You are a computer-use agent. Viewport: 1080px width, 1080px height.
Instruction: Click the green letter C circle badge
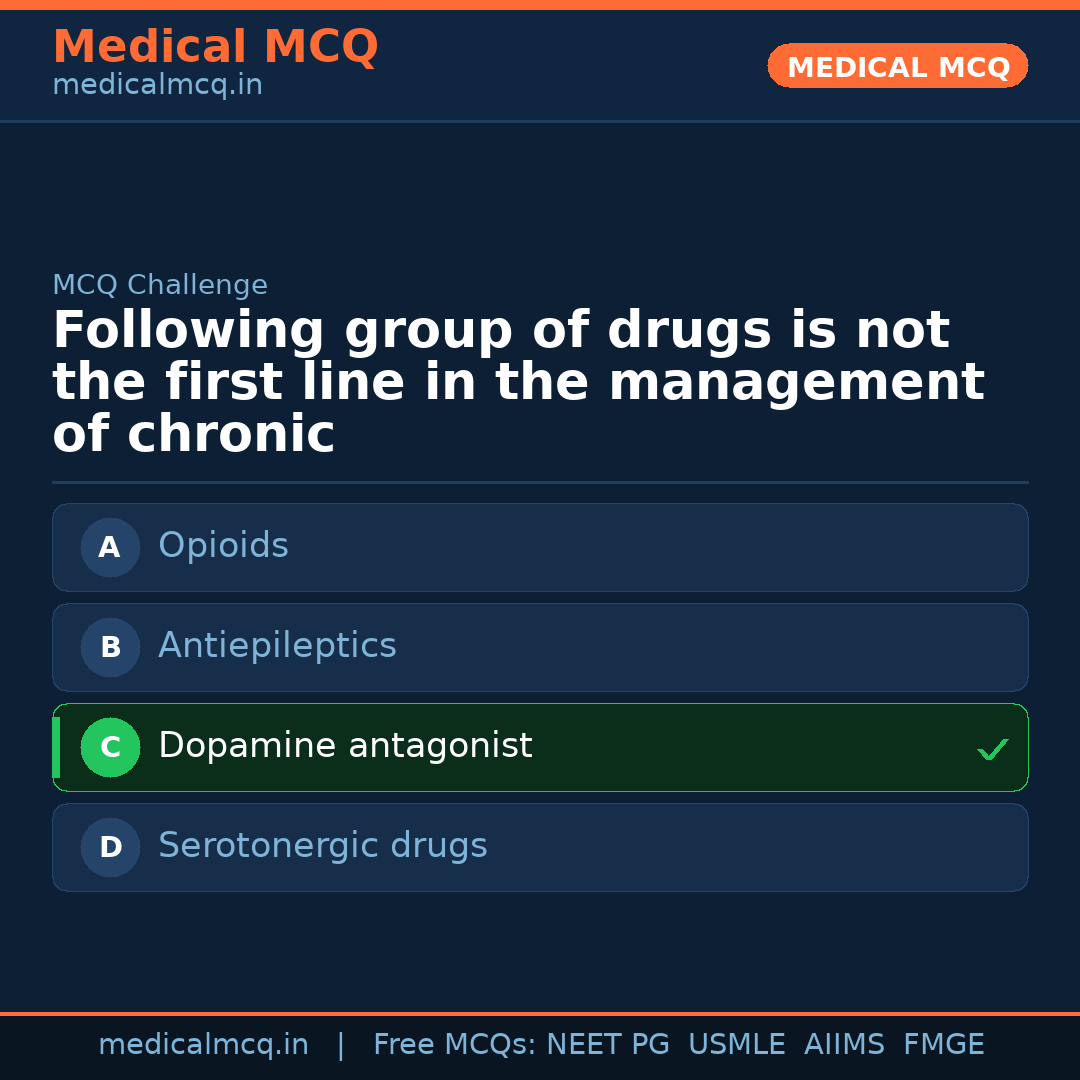coord(110,747)
